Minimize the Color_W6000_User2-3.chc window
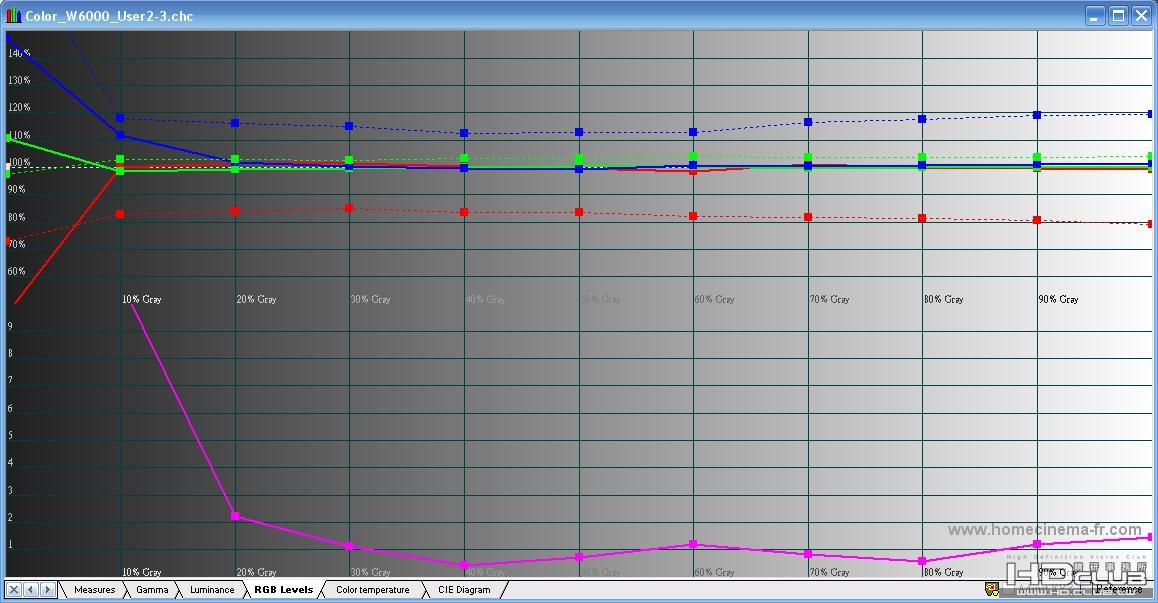1158x603 pixels. coord(1094,16)
